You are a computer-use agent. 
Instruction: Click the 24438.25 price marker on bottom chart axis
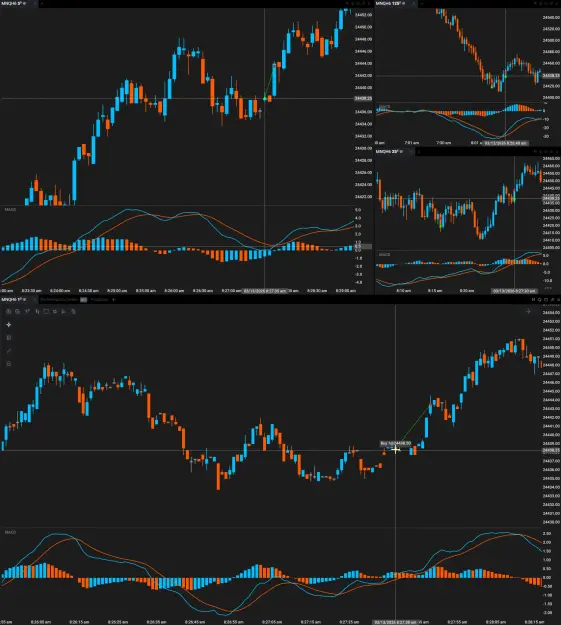click(x=551, y=450)
